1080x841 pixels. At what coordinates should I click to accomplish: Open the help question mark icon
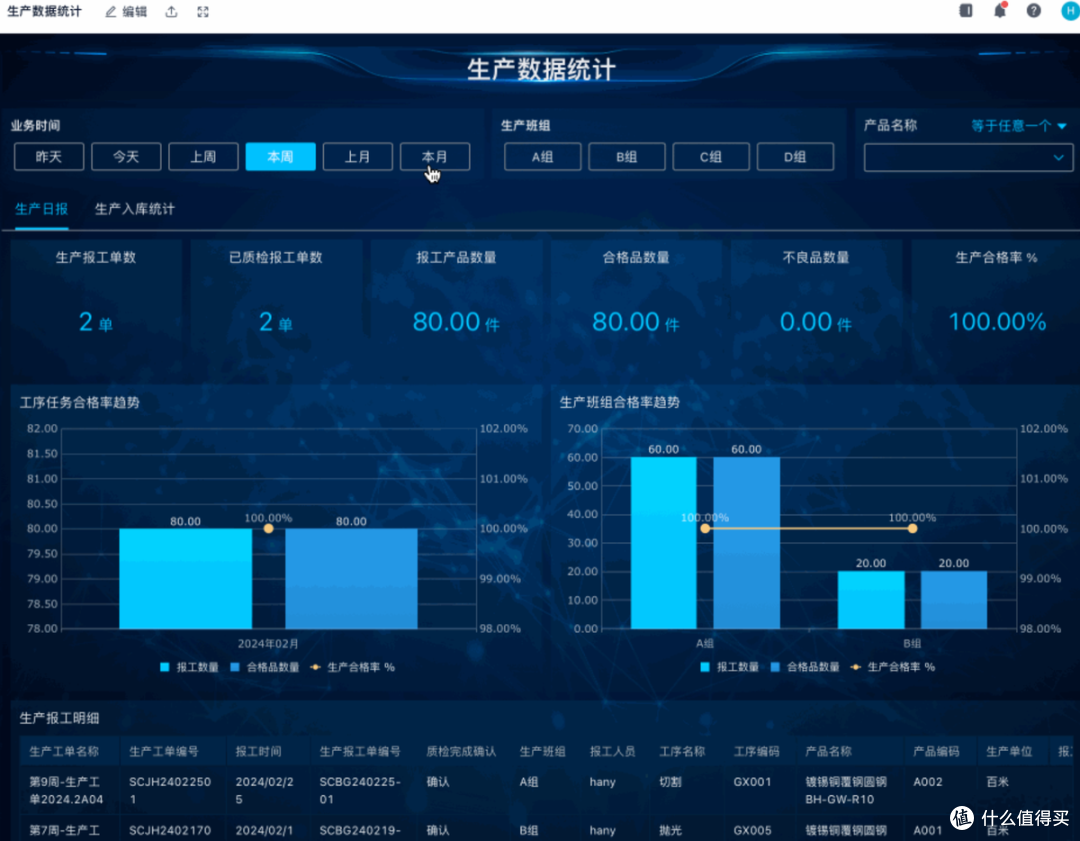point(1034,10)
